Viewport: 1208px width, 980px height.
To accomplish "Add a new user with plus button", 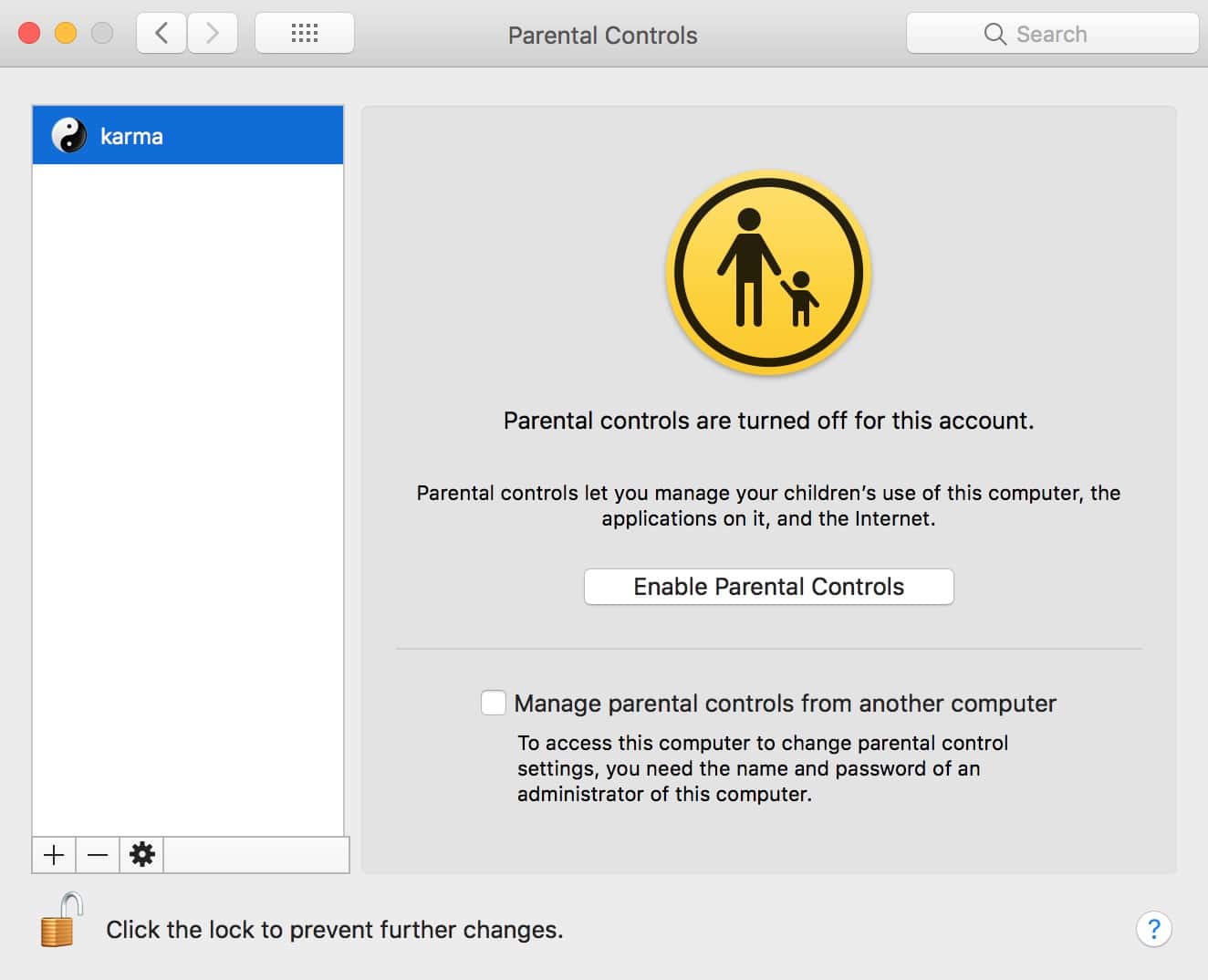I will (54, 855).
